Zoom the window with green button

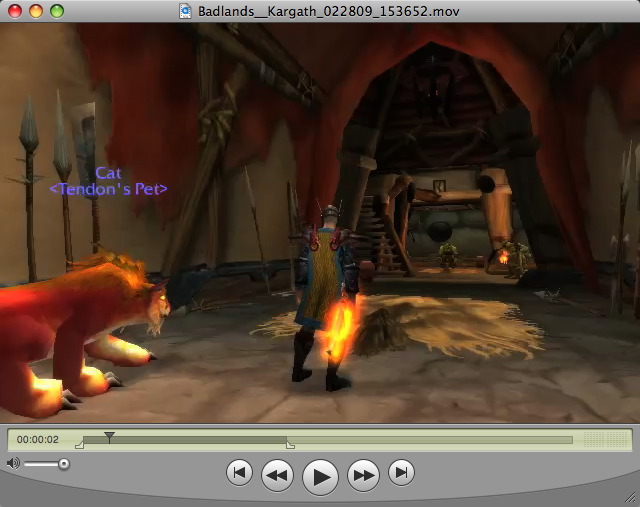click(x=57, y=10)
